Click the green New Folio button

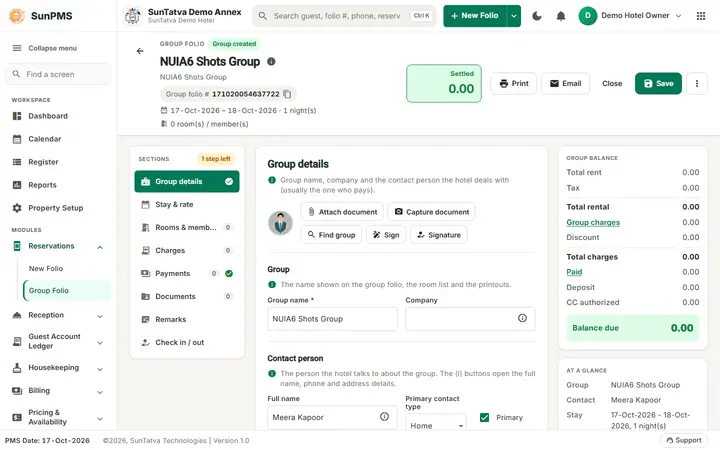(475, 16)
